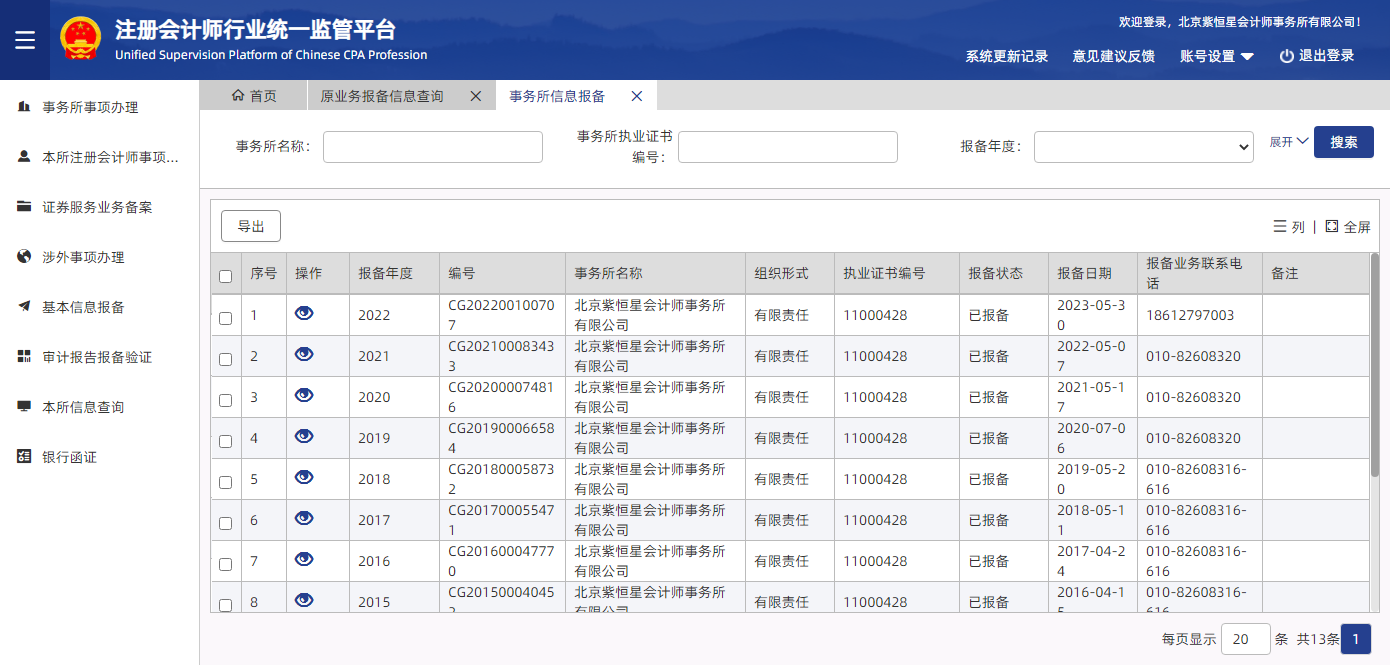Open the 报备年度 dropdown
Screen dimensions: 1390x665
pos(1143,147)
